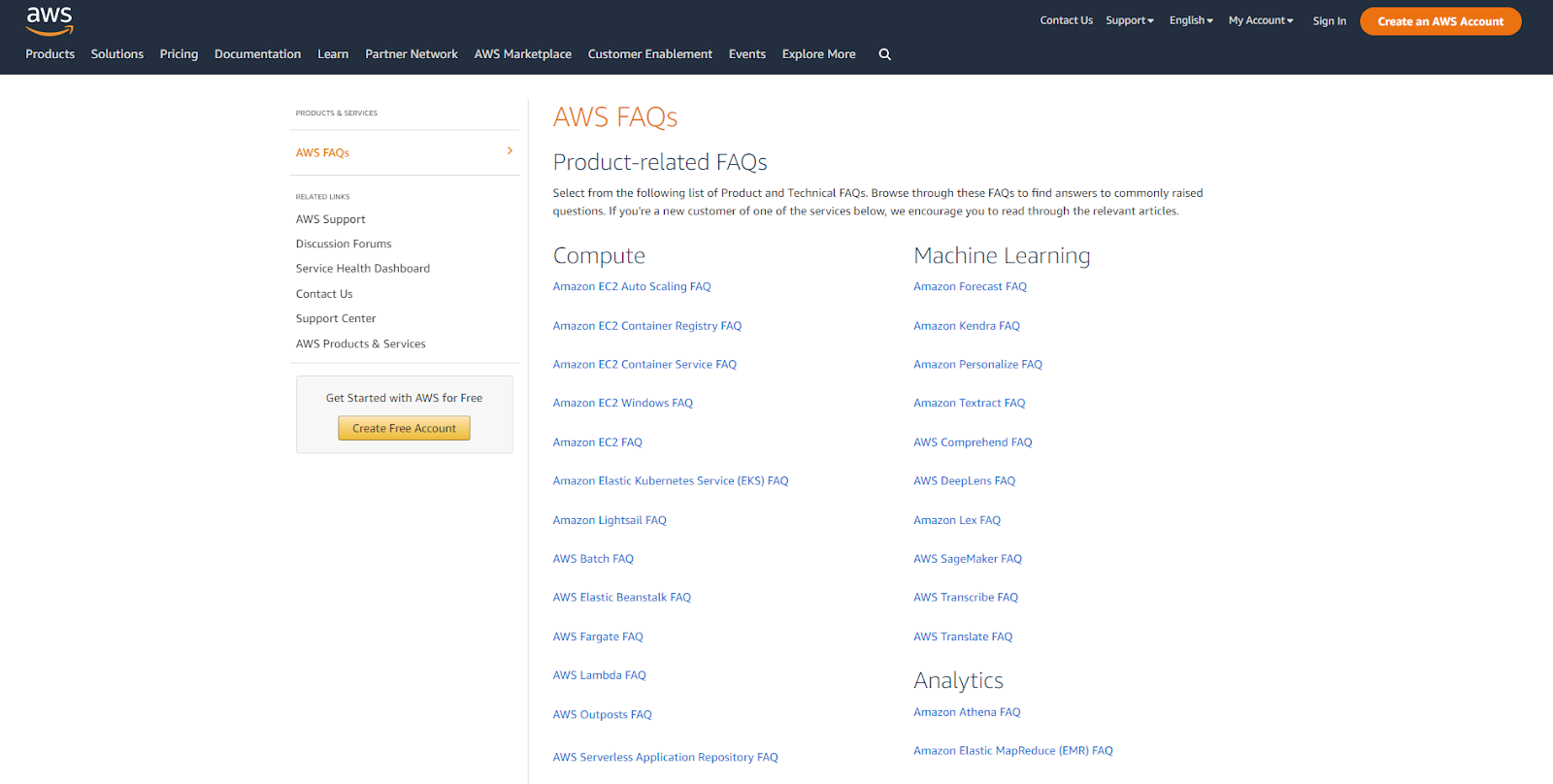Open the Support Center link
Screen dimensions: 1553x784
[x=336, y=318]
